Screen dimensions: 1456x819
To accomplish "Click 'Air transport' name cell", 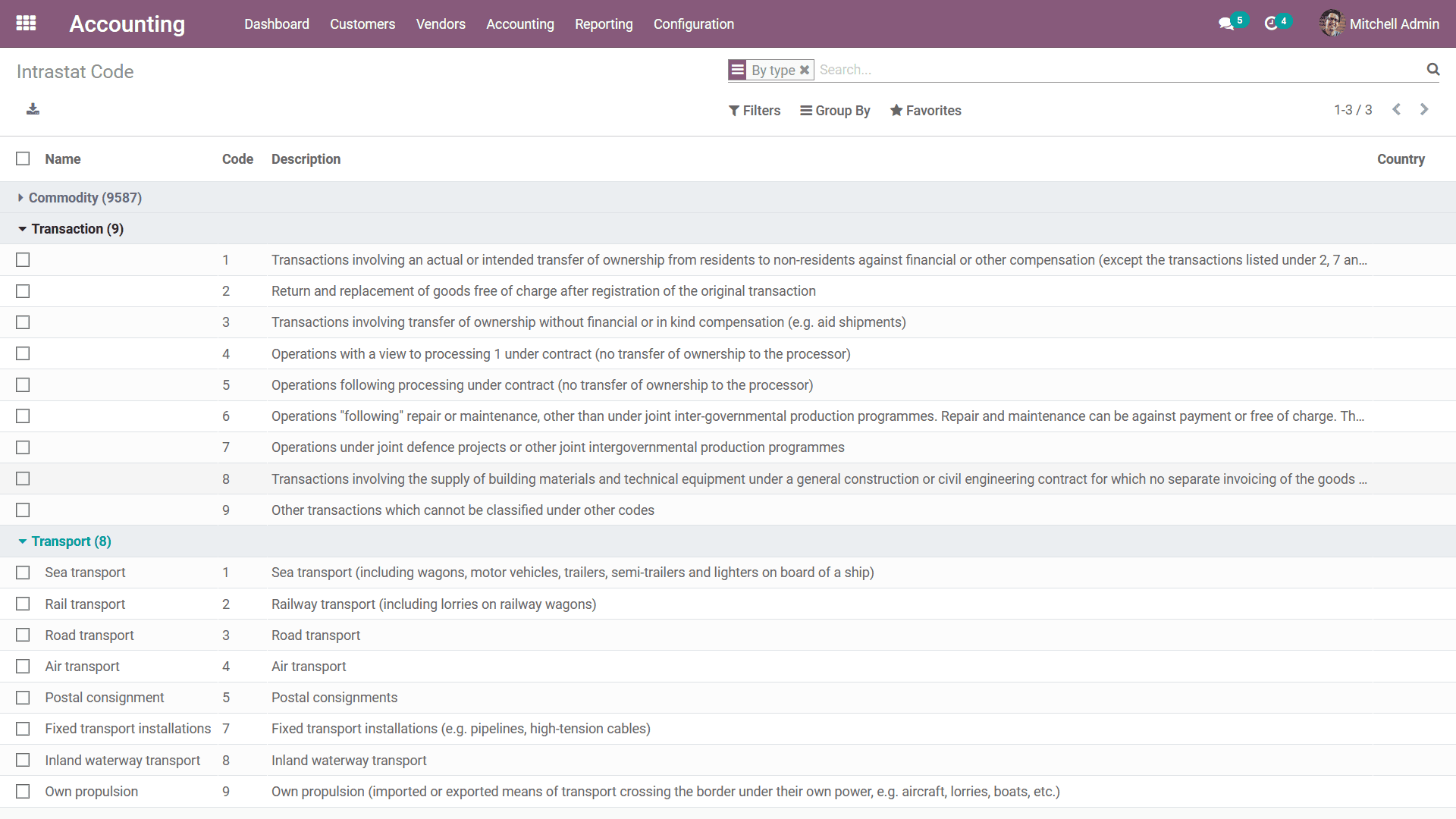I will click(x=82, y=667).
